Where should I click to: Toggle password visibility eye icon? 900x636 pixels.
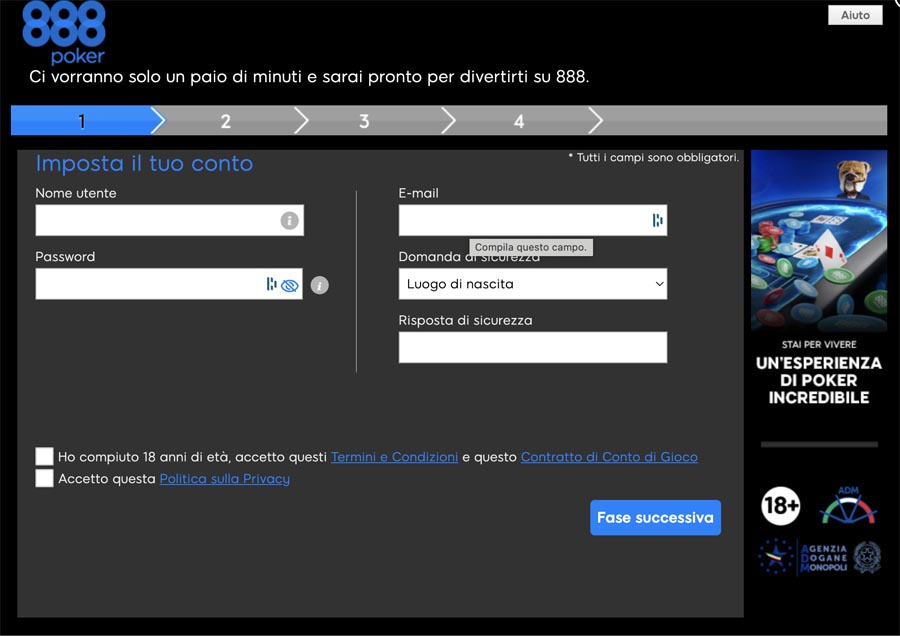click(290, 285)
